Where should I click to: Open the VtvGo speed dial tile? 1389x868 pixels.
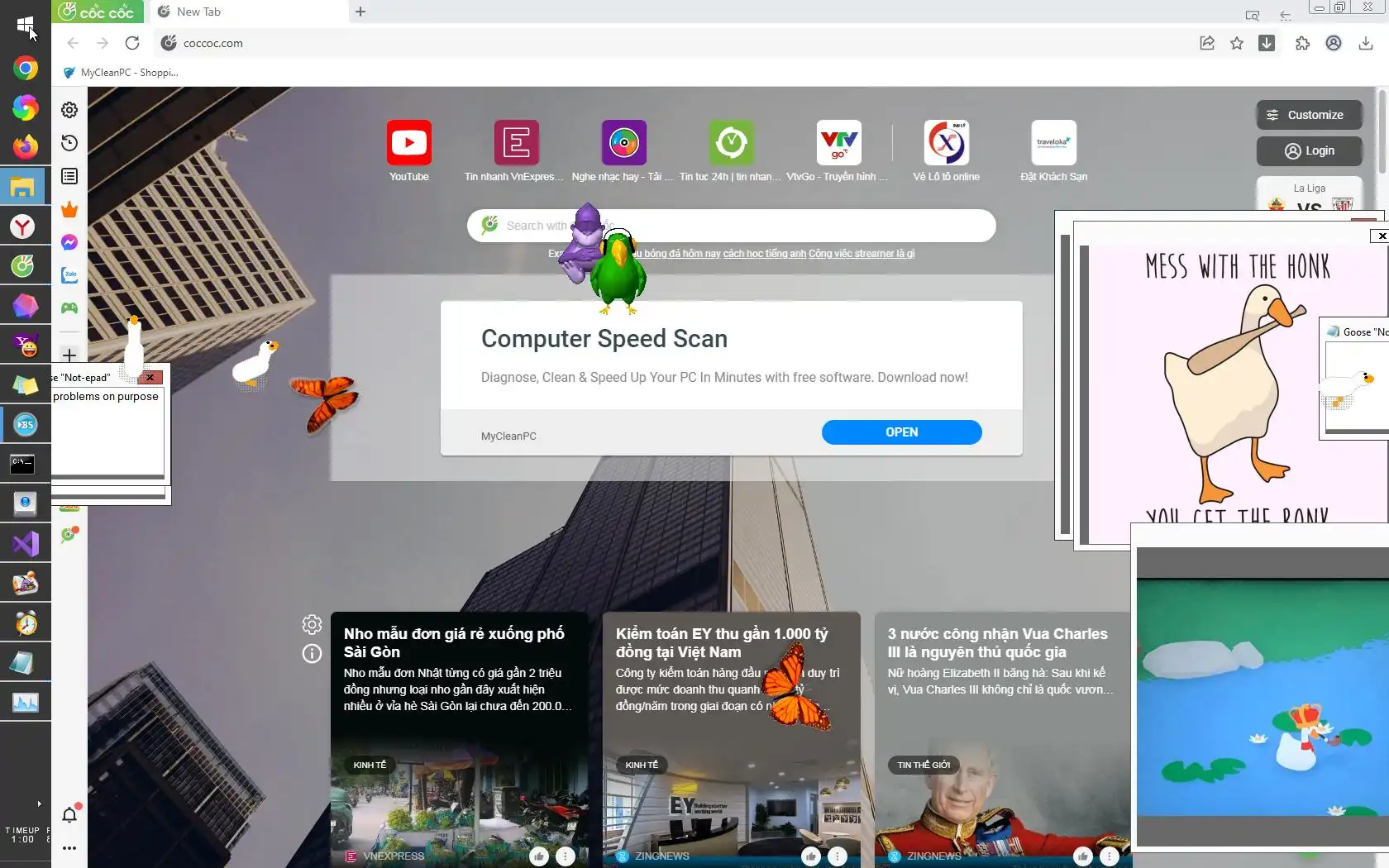(838, 151)
